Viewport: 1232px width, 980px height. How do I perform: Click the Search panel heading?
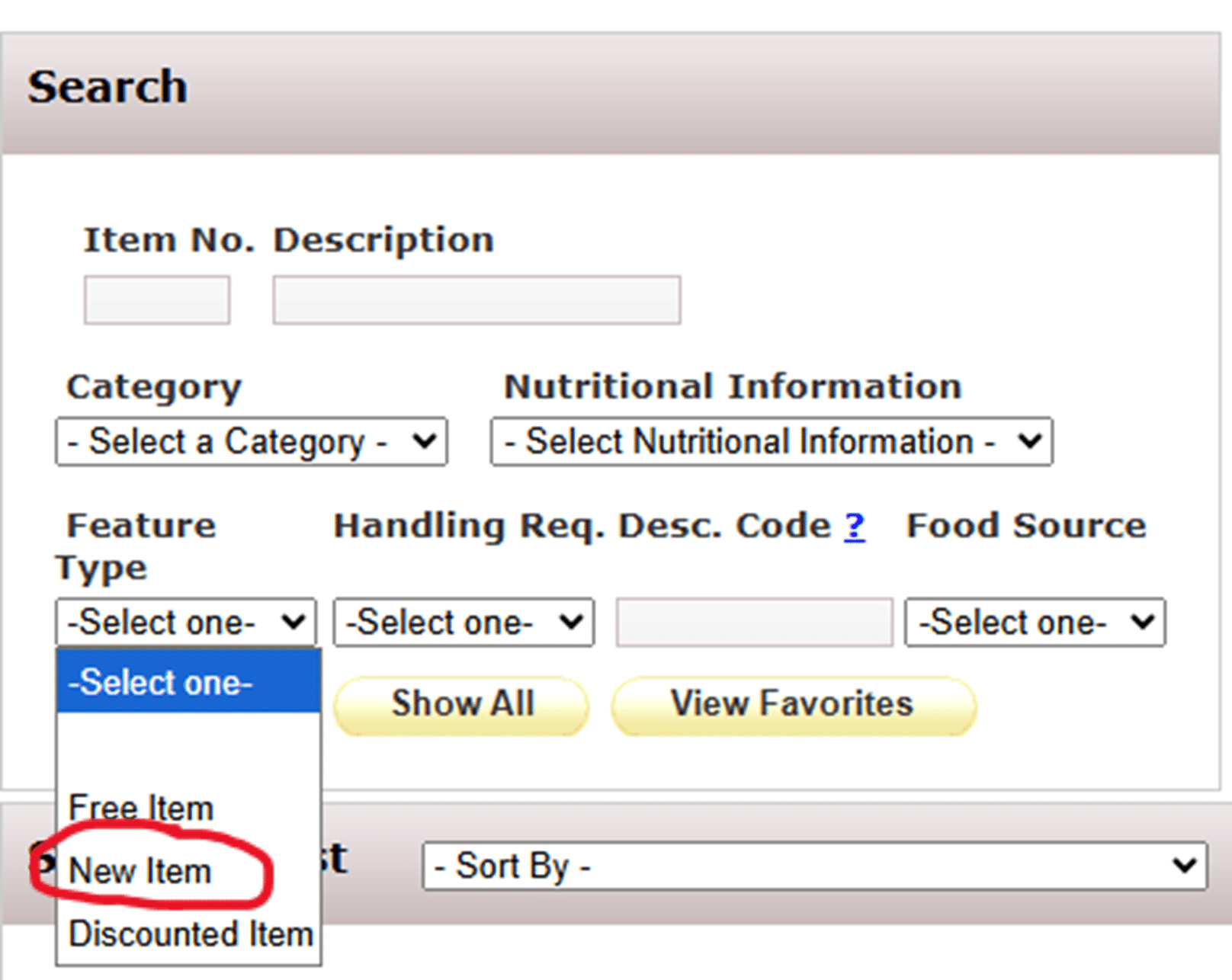tap(107, 87)
